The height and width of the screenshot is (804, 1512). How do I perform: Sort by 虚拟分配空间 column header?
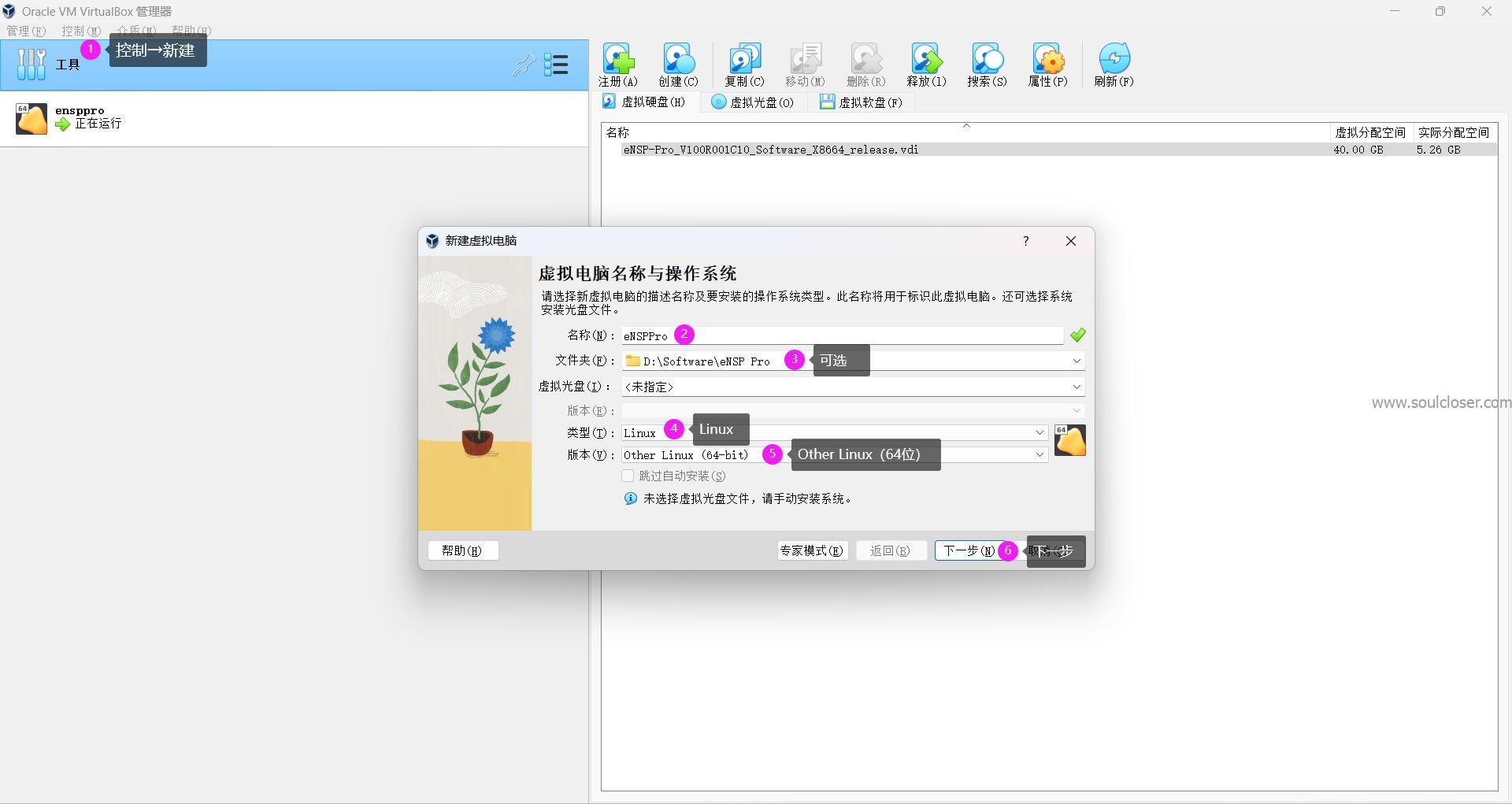tap(1371, 132)
